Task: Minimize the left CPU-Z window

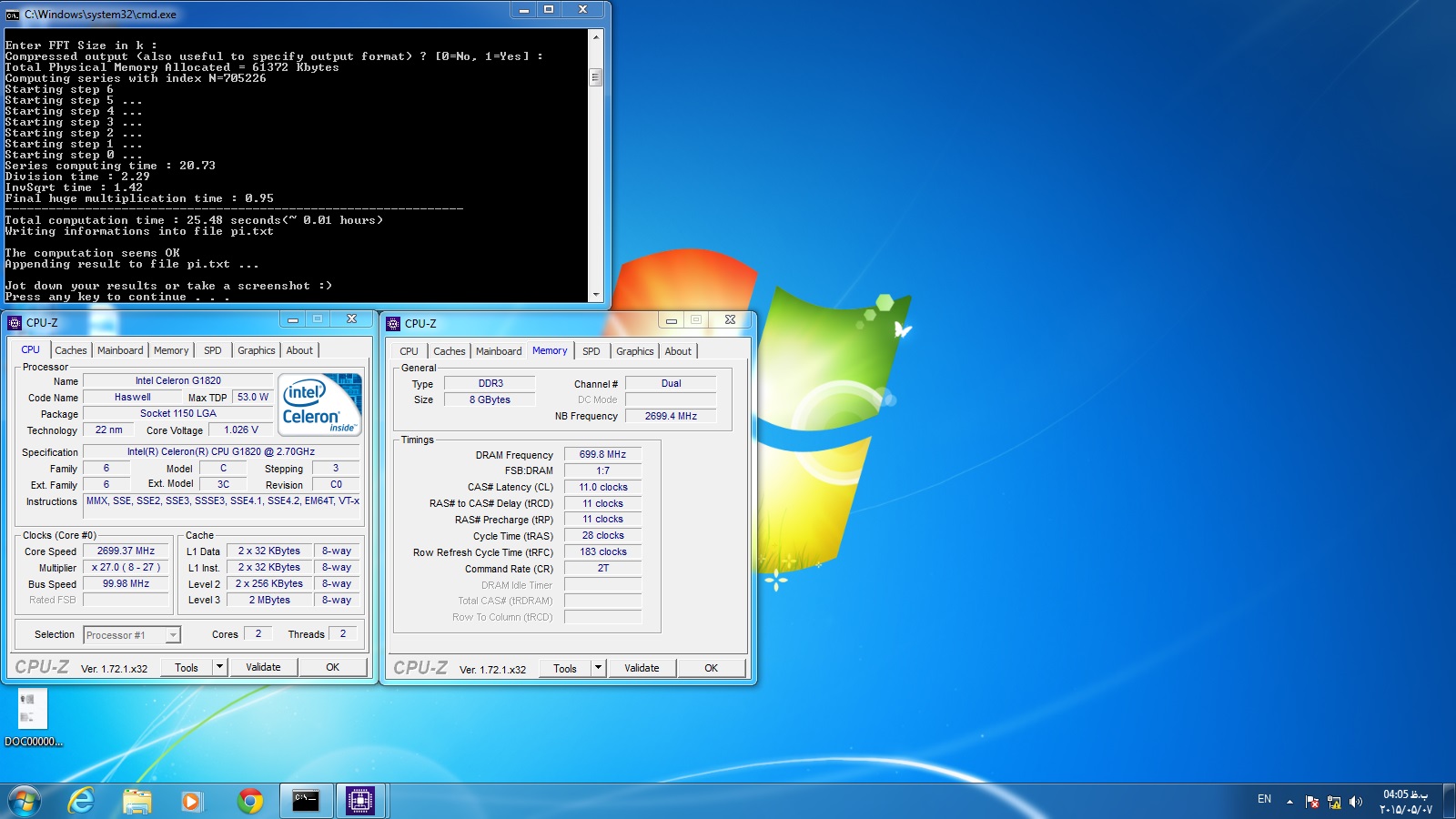Action: pos(293,319)
